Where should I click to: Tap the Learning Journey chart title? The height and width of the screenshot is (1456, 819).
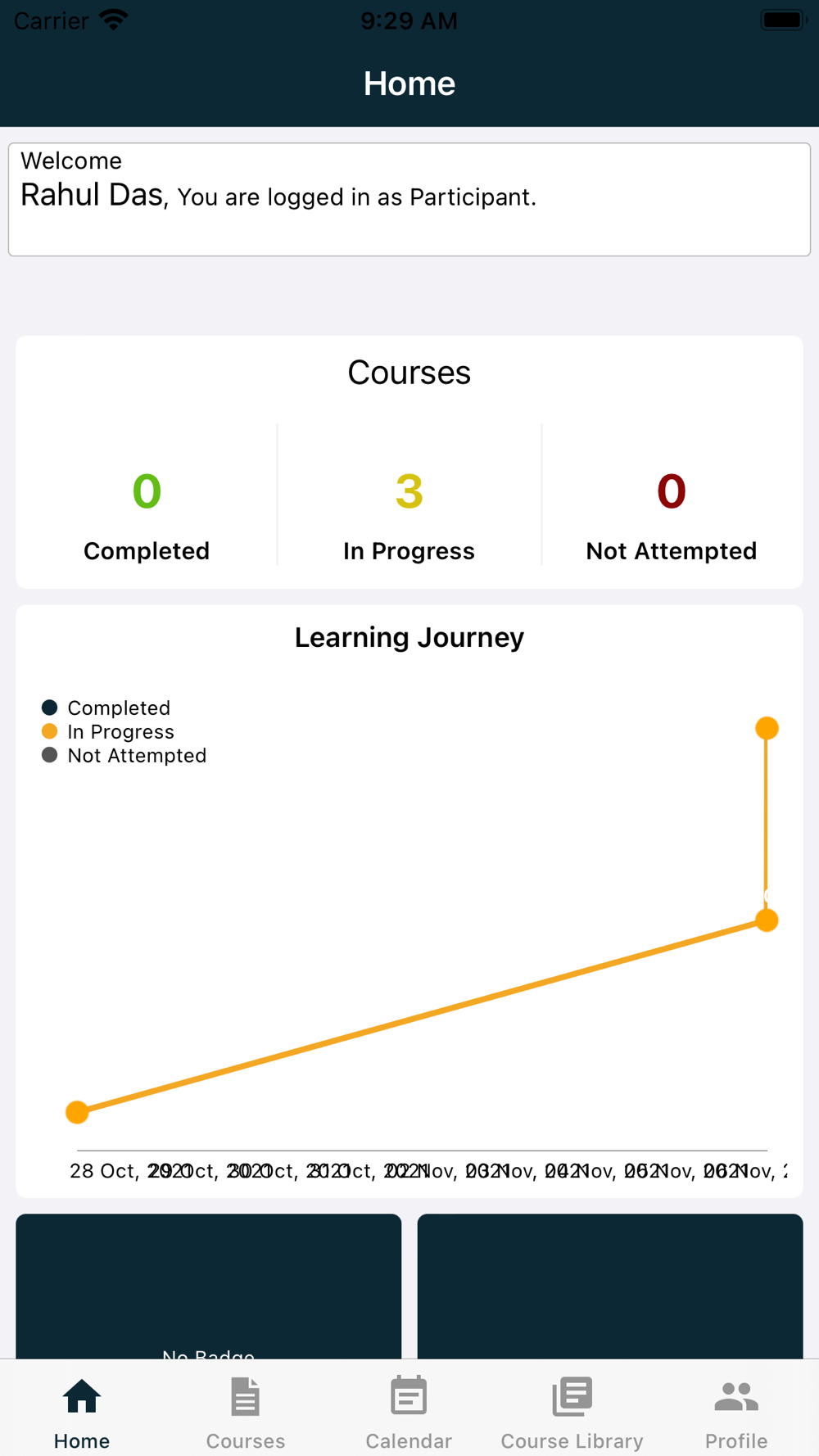click(x=409, y=637)
